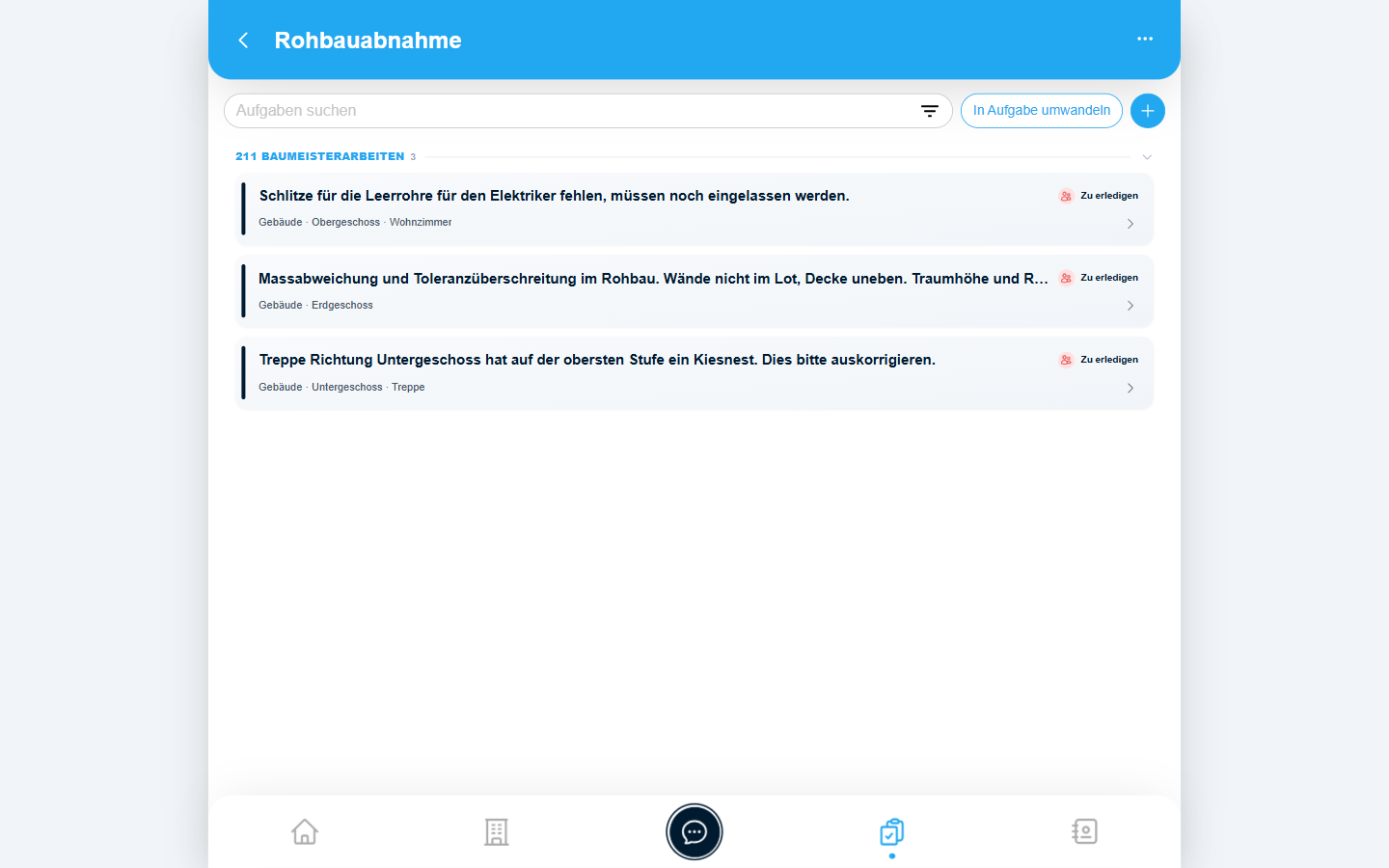Open the building tab in bottom bar
Screen dimensions: 1389x868
[496, 831]
